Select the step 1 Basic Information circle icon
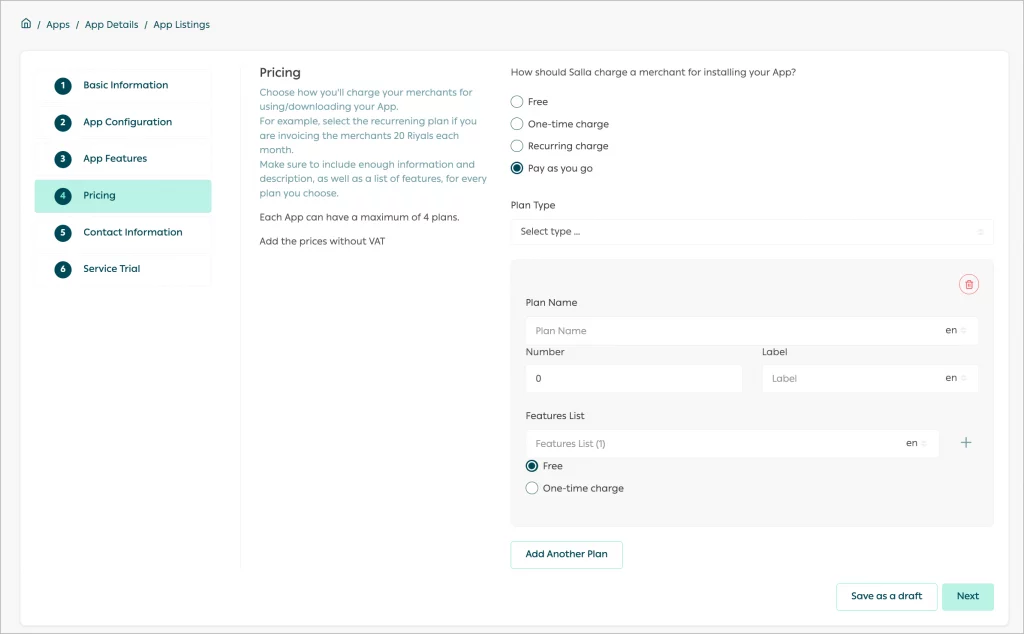Screen dimensions: 1024x634 (x=62, y=86)
